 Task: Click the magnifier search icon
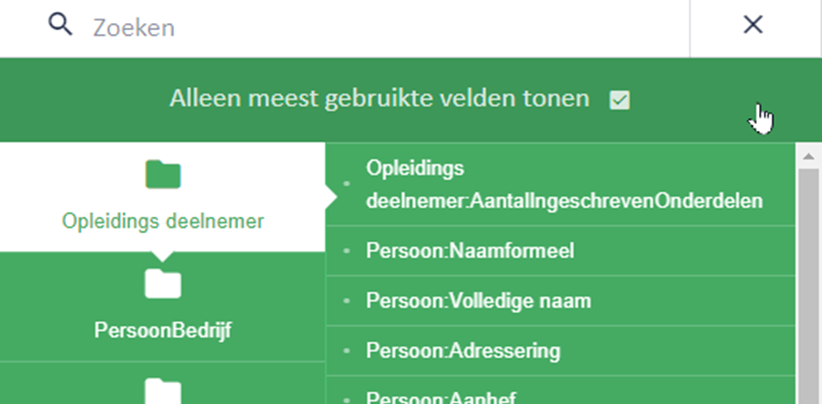[60, 24]
